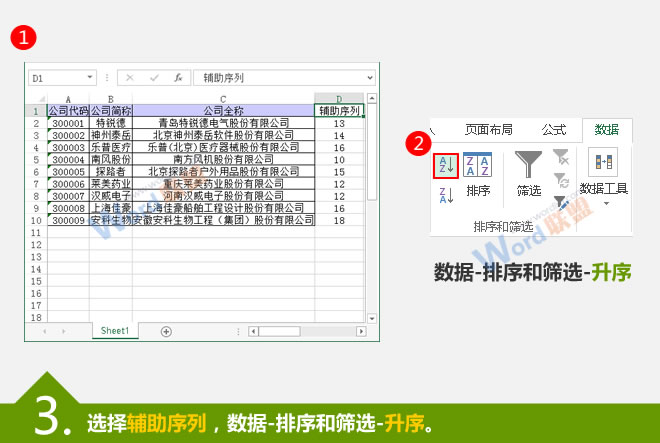Expand the formula bar with chevron
This screenshot has height=443, width=660.
tap(369, 77)
